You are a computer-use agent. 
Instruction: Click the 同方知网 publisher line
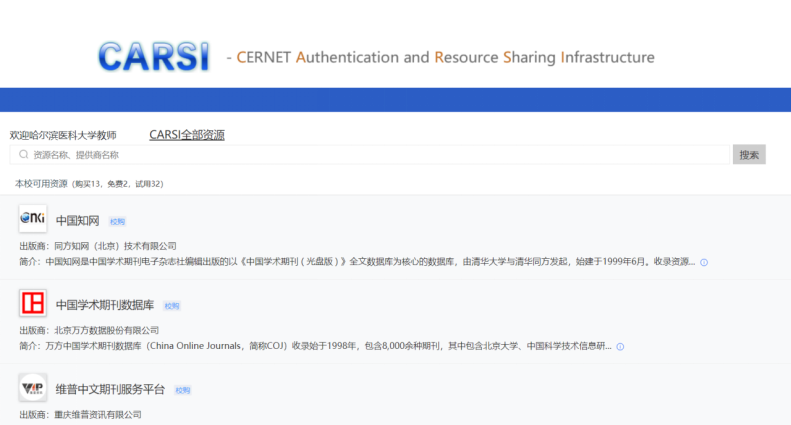[x=98, y=246]
